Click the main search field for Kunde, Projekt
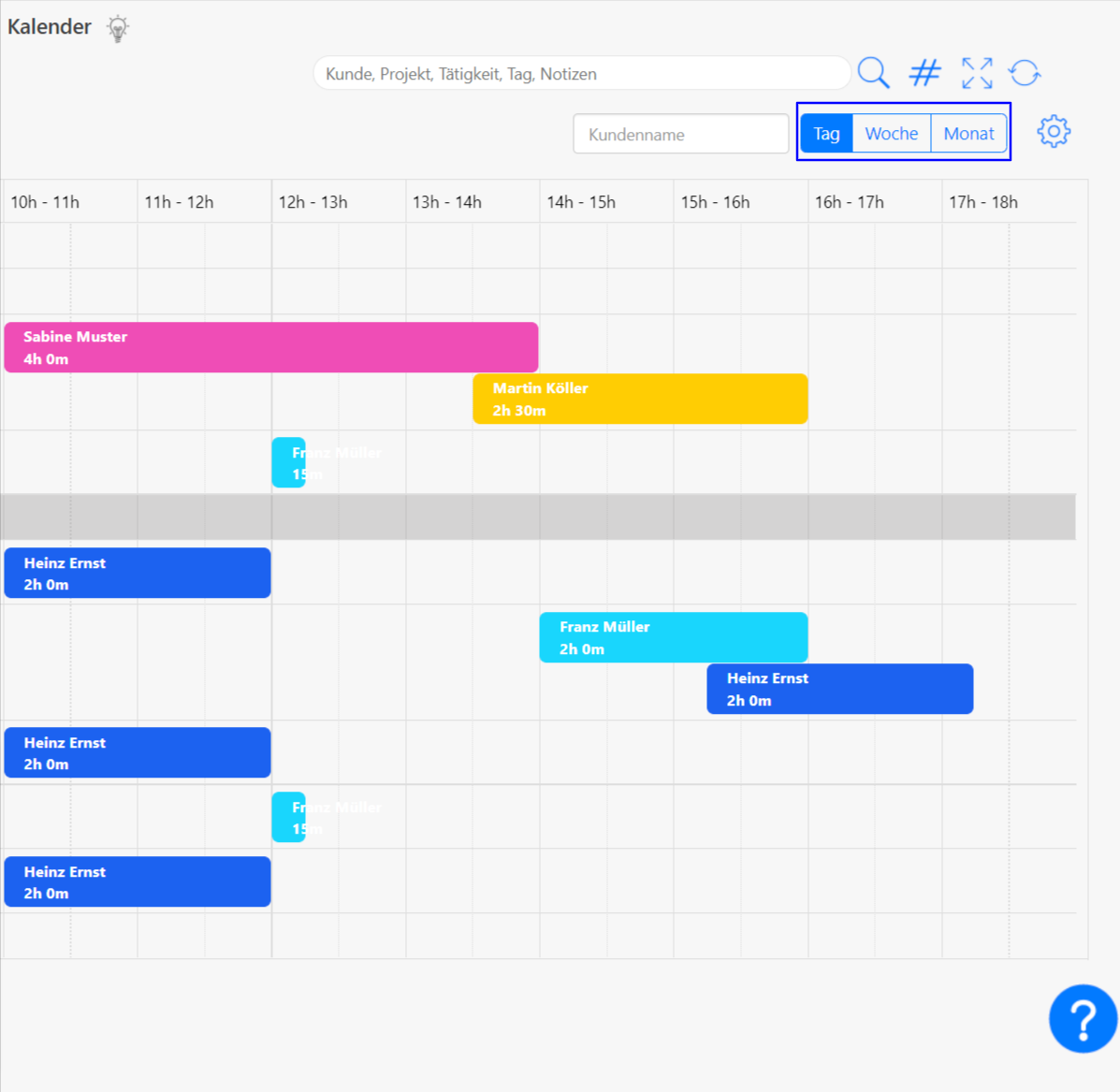Screen dimensions: 1120x1092 [x=580, y=74]
